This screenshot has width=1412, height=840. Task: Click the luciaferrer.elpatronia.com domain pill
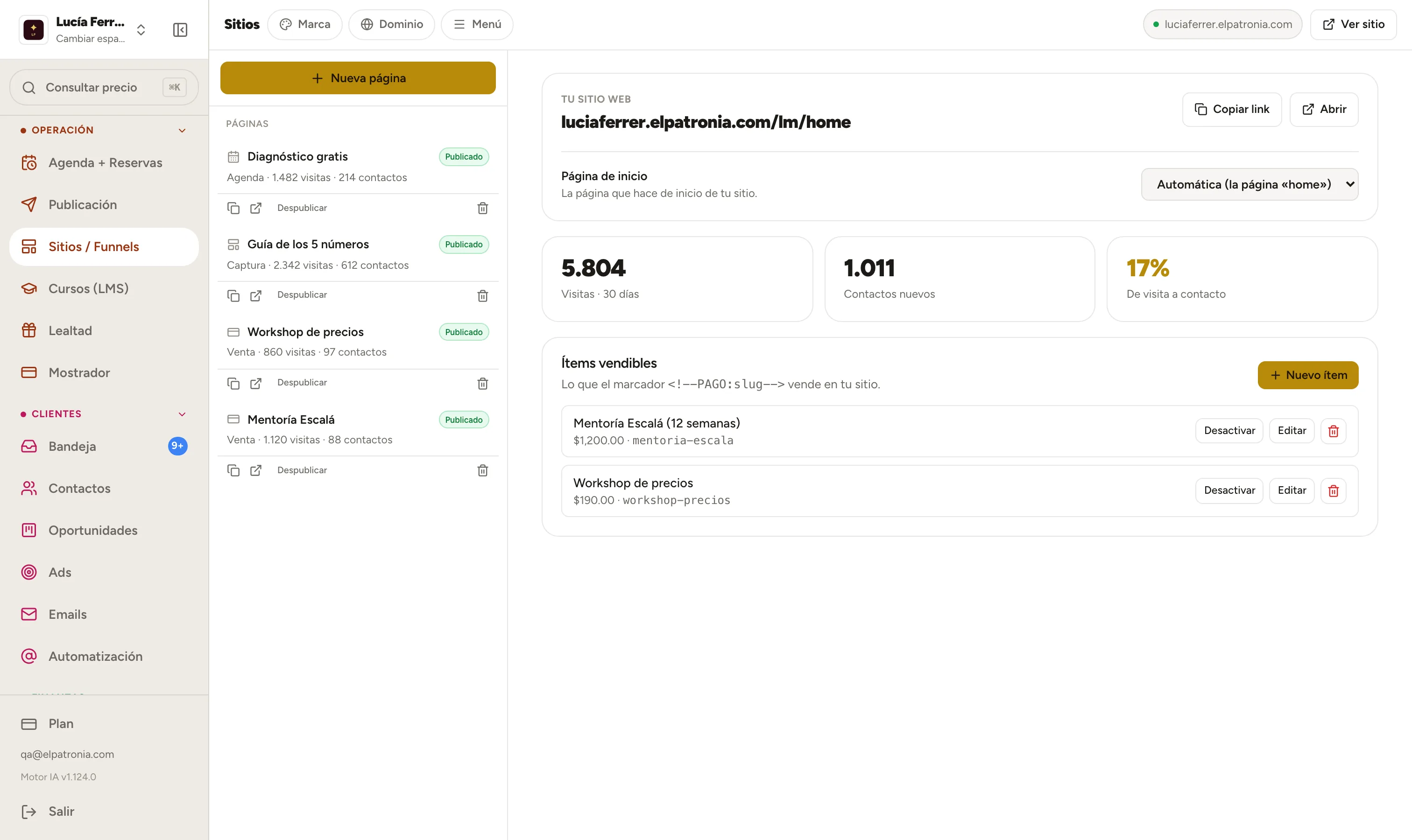(1222, 24)
